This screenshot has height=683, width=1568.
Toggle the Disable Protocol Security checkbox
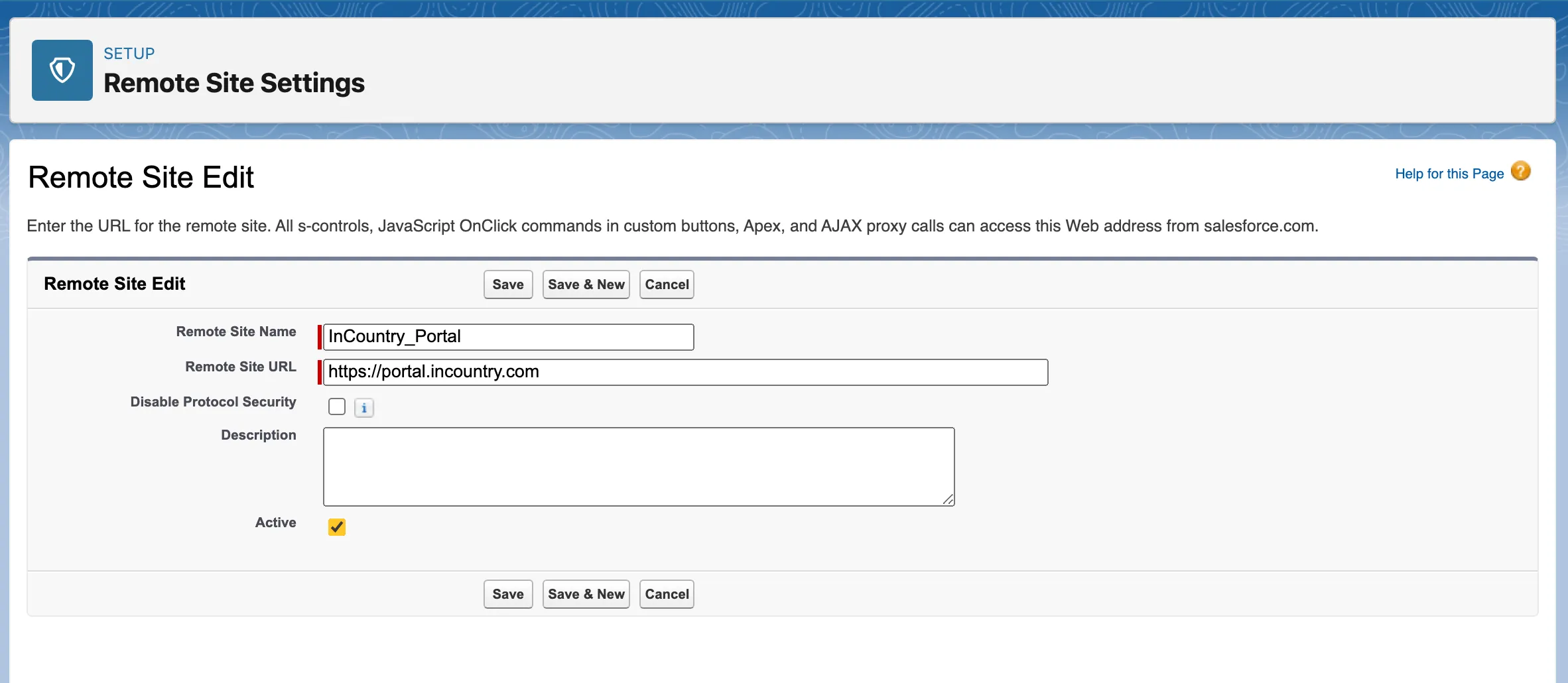tap(337, 406)
